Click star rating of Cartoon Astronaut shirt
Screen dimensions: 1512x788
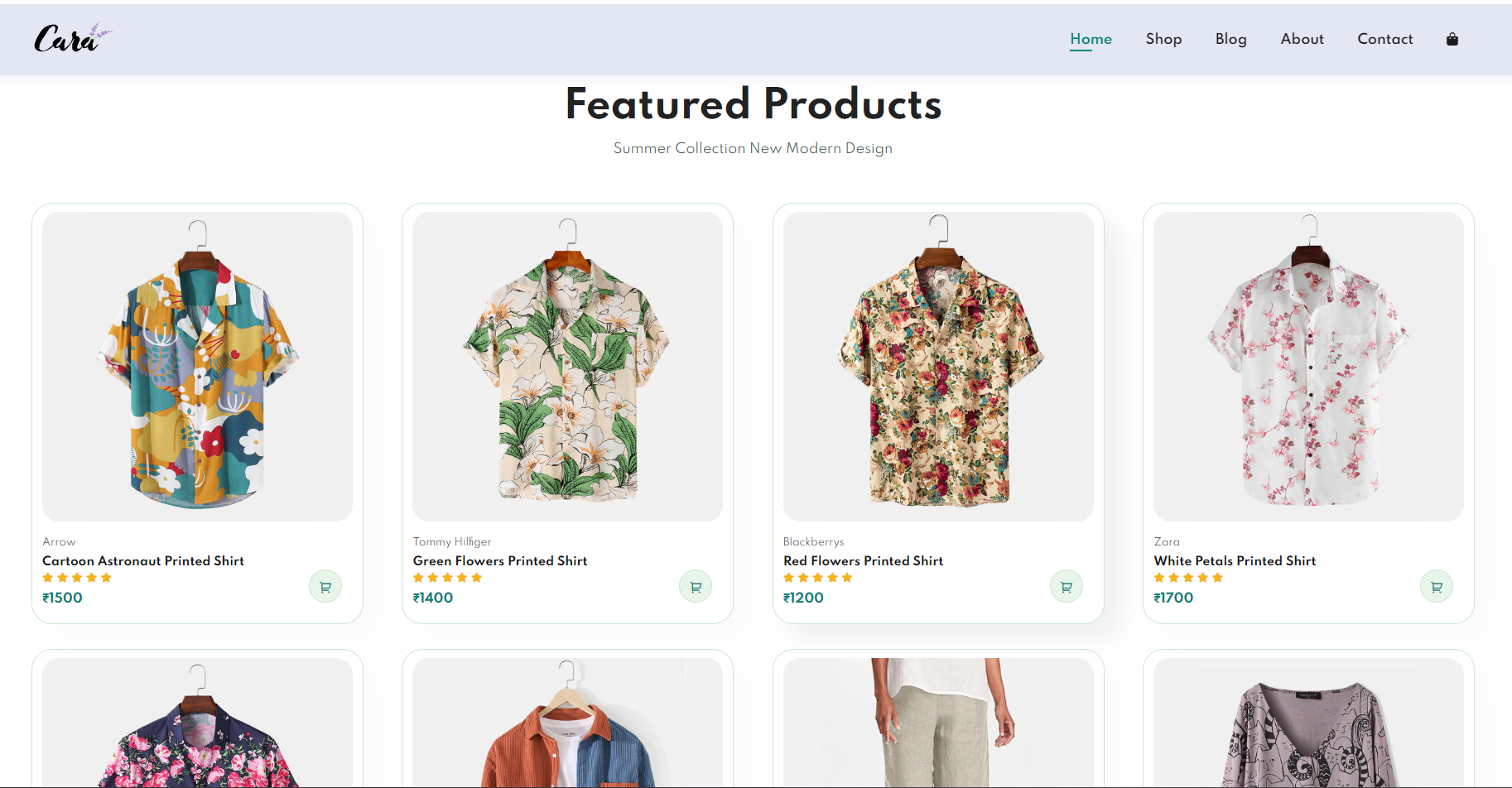click(x=77, y=578)
